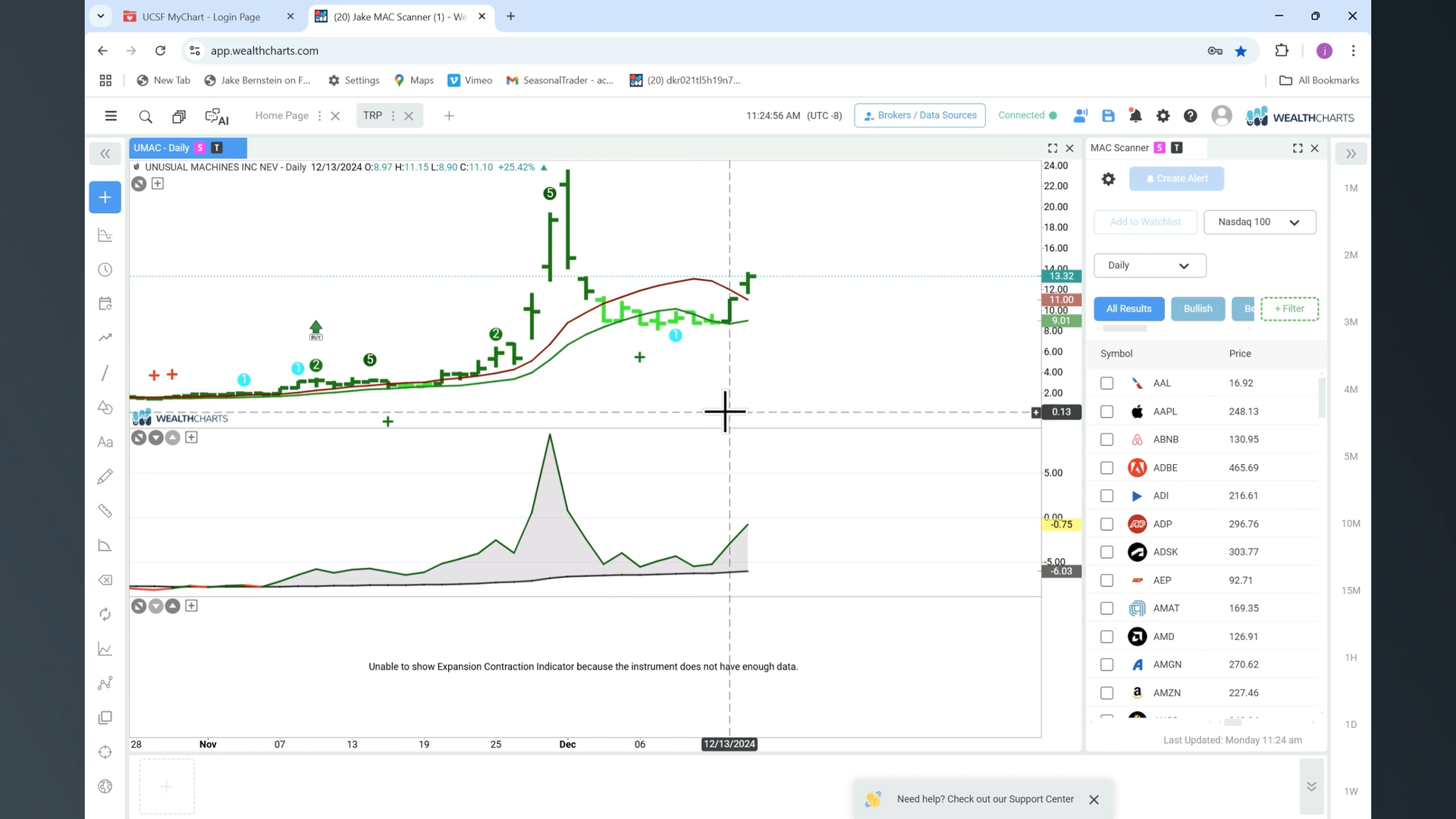Image resolution: width=1456 pixels, height=819 pixels.
Task: Select the trend line drawing tool
Action: tap(105, 373)
